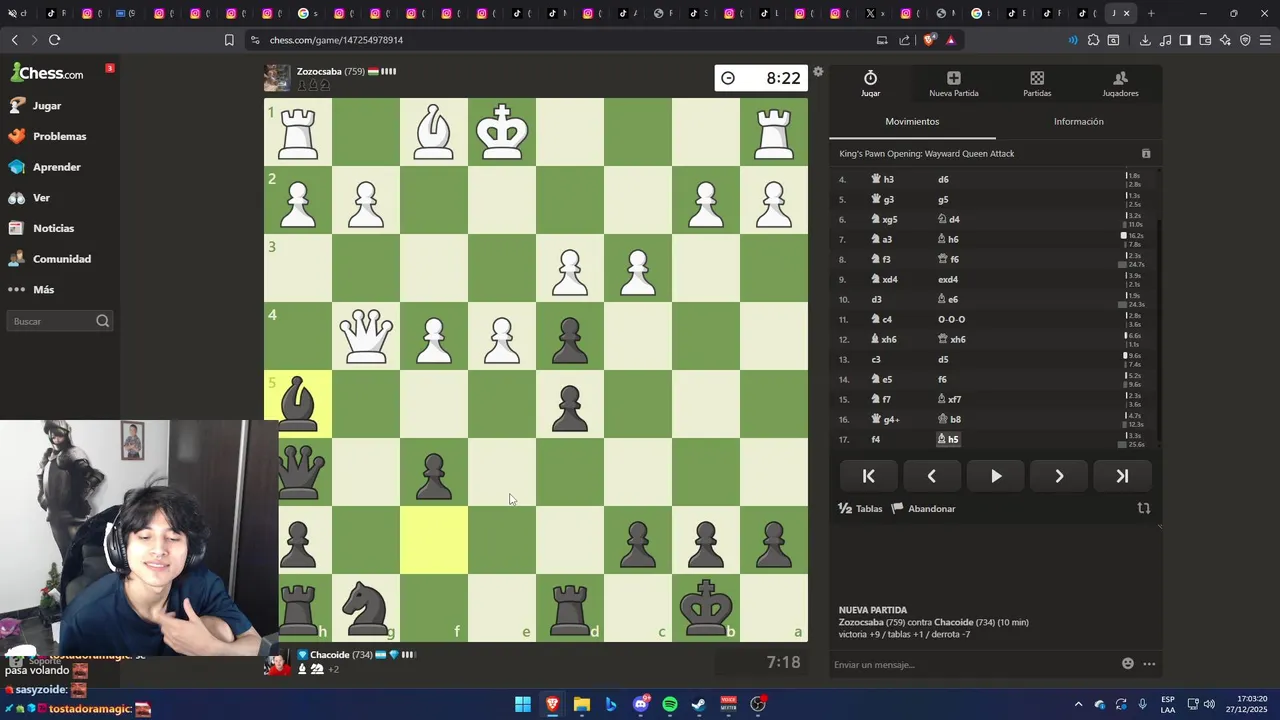Viewport: 1280px width, 720px height.
Task: Offer a draw with Tablas
Action: [860, 509]
